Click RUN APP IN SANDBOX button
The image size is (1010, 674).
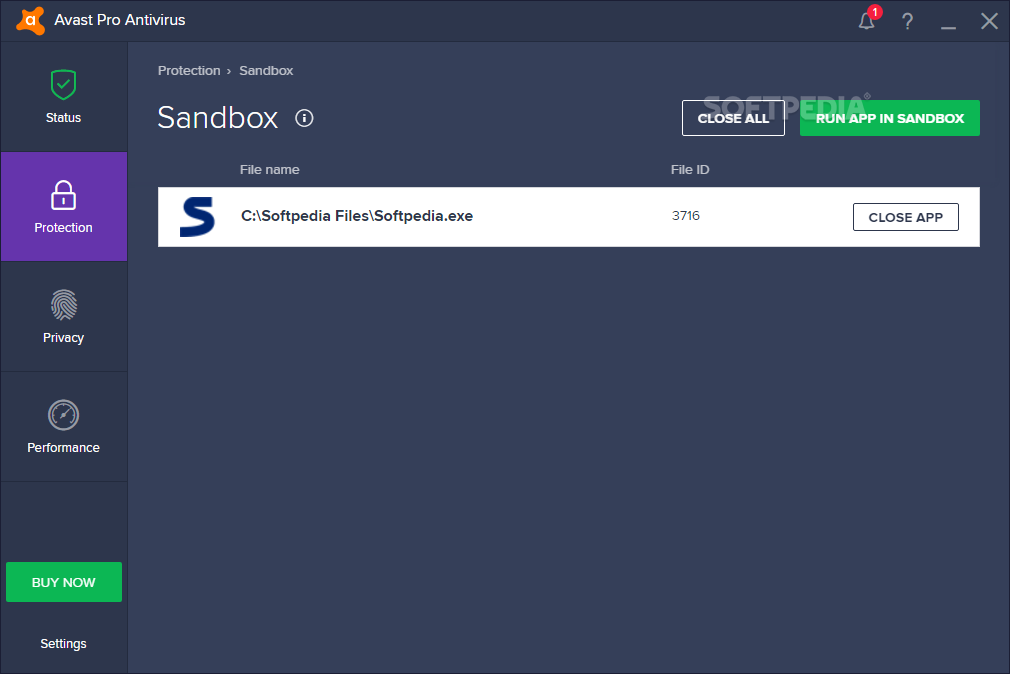click(890, 118)
